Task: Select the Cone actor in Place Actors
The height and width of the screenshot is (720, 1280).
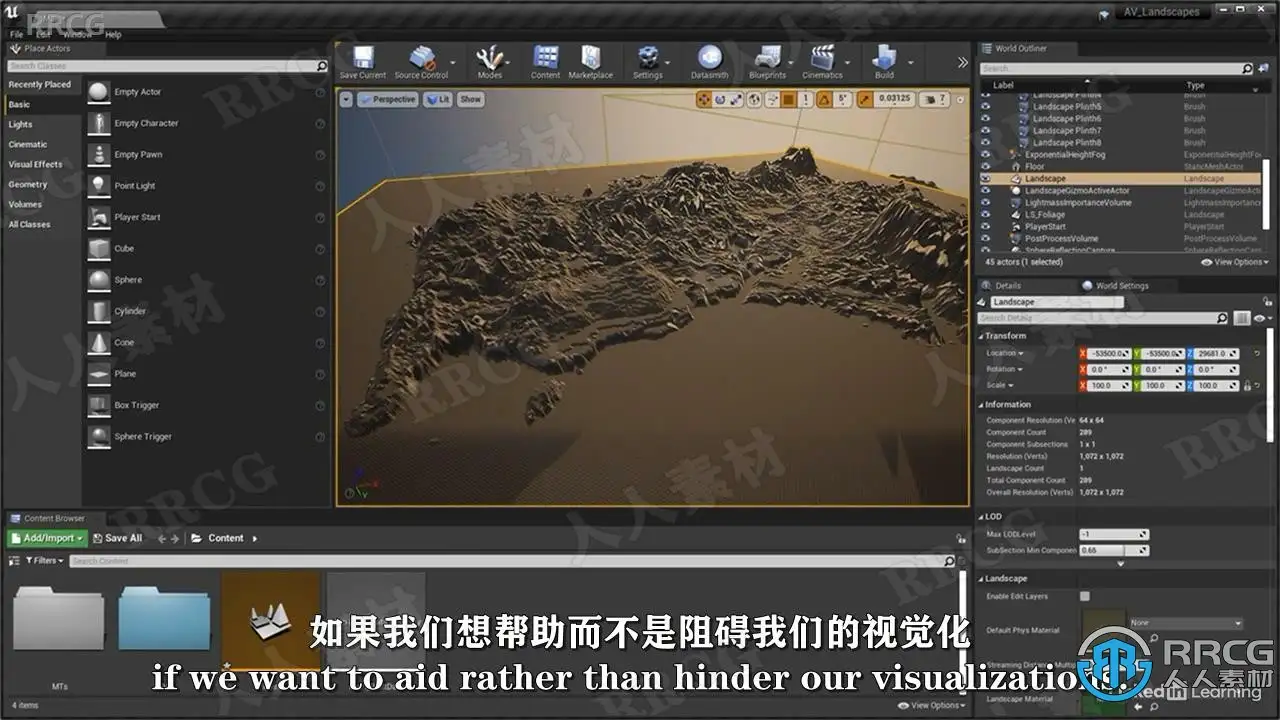Action: pyautogui.click(x=205, y=342)
